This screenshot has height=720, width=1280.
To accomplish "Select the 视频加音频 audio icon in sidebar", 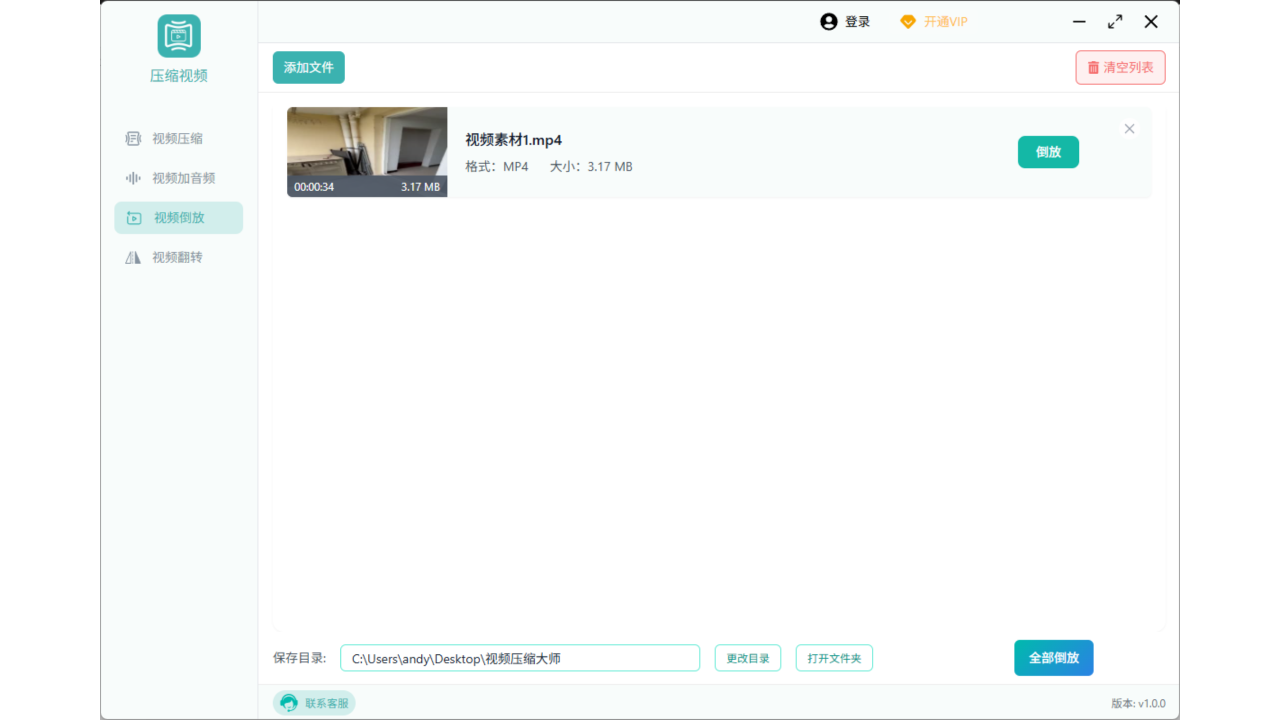I will point(133,178).
